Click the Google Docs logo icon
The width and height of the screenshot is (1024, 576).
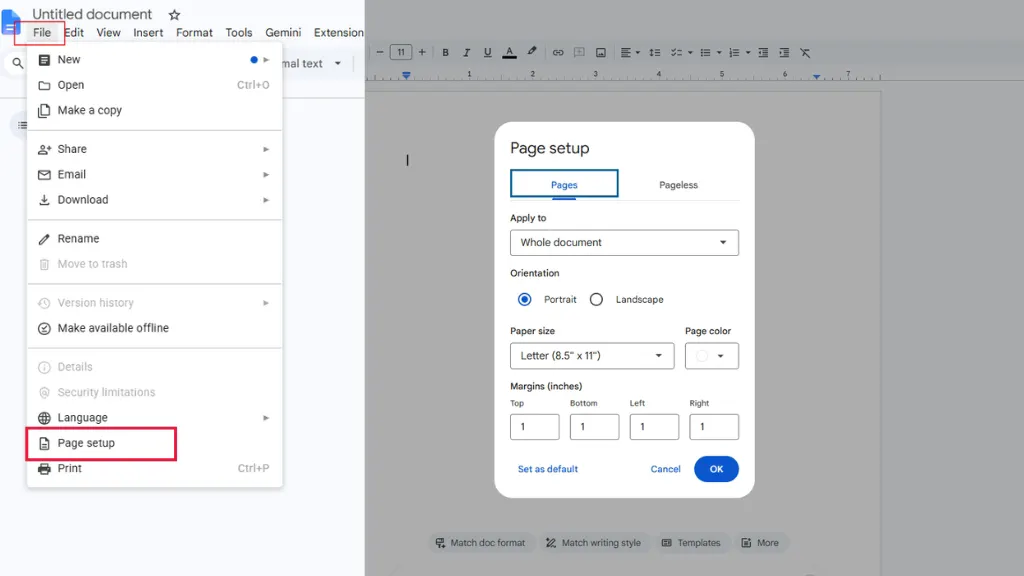[x=11, y=22]
